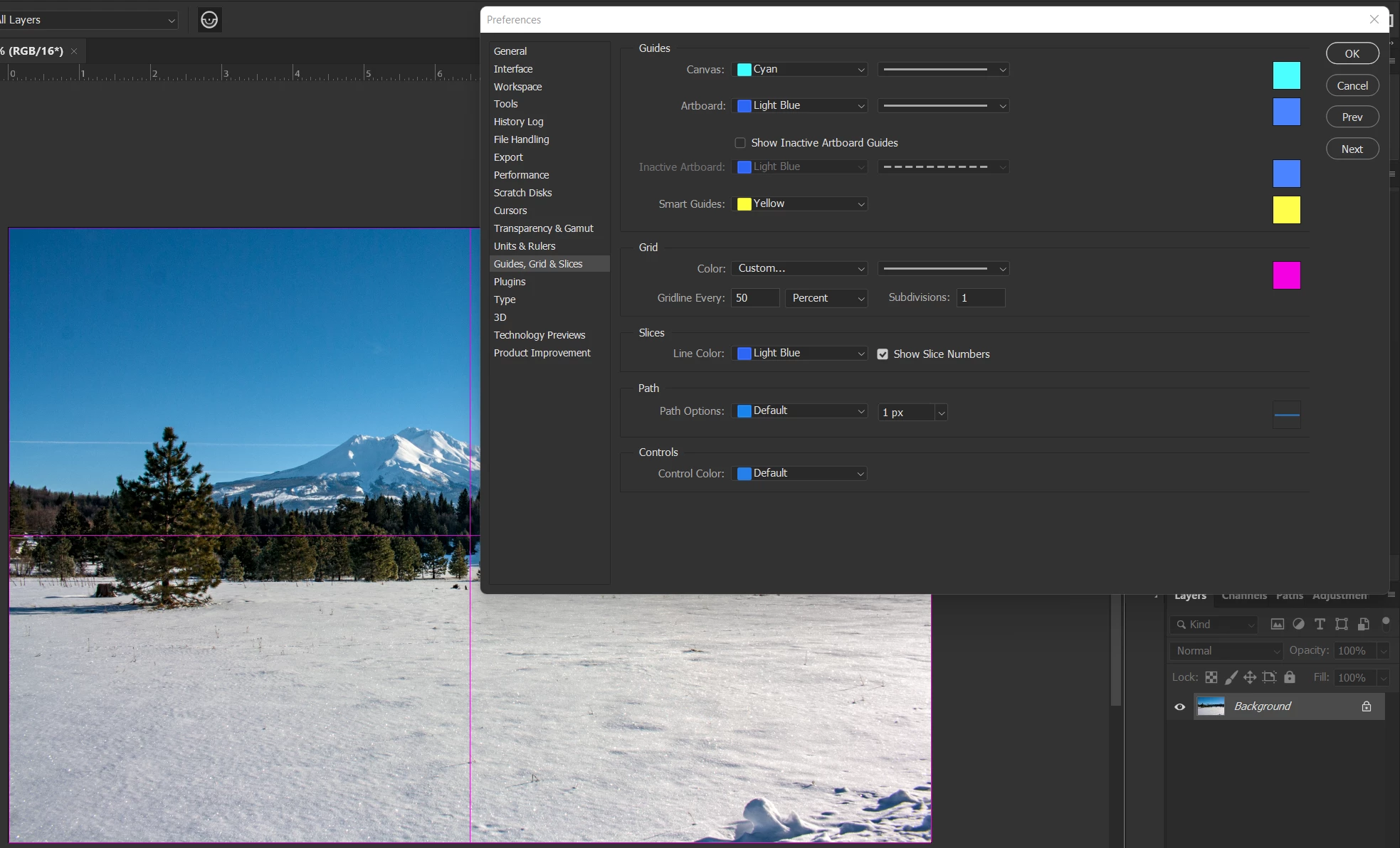Enable Show Inactive Artboard Guides checkbox

pyautogui.click(x=740, y=143)
